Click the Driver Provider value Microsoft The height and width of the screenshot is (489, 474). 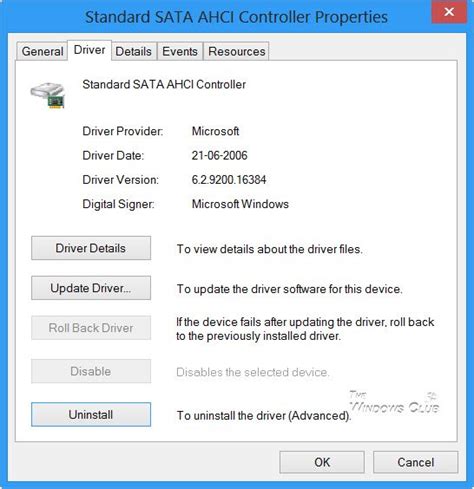(x=215, y=131)
